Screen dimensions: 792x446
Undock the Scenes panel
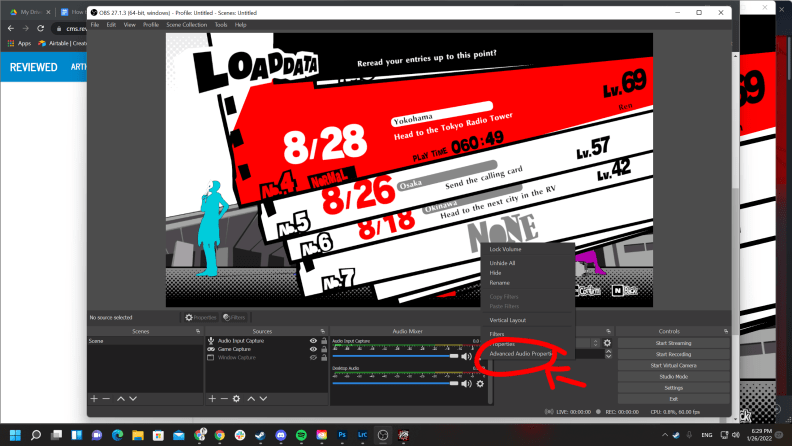[198, 331]
